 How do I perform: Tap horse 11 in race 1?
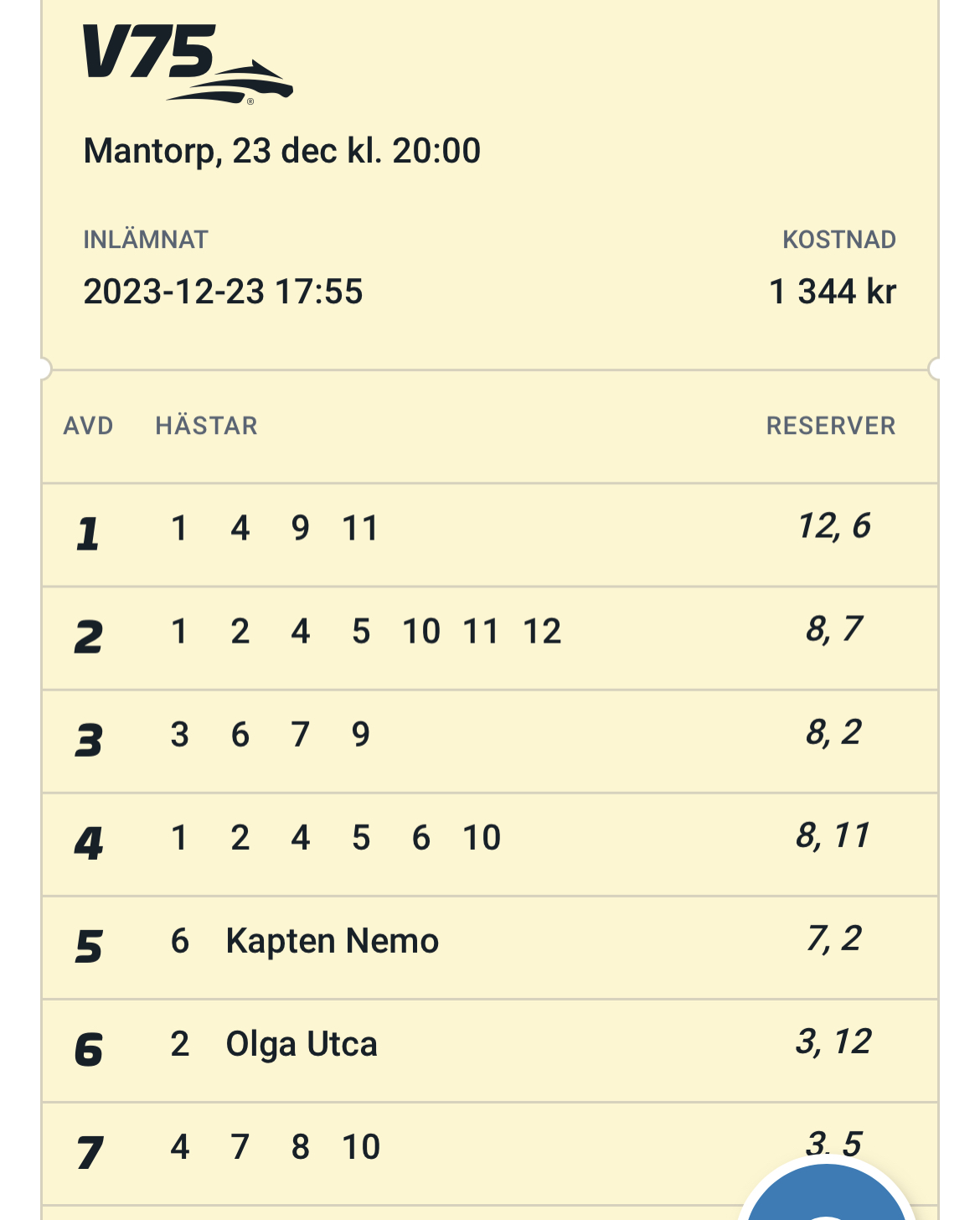click(x=360, y=528)
